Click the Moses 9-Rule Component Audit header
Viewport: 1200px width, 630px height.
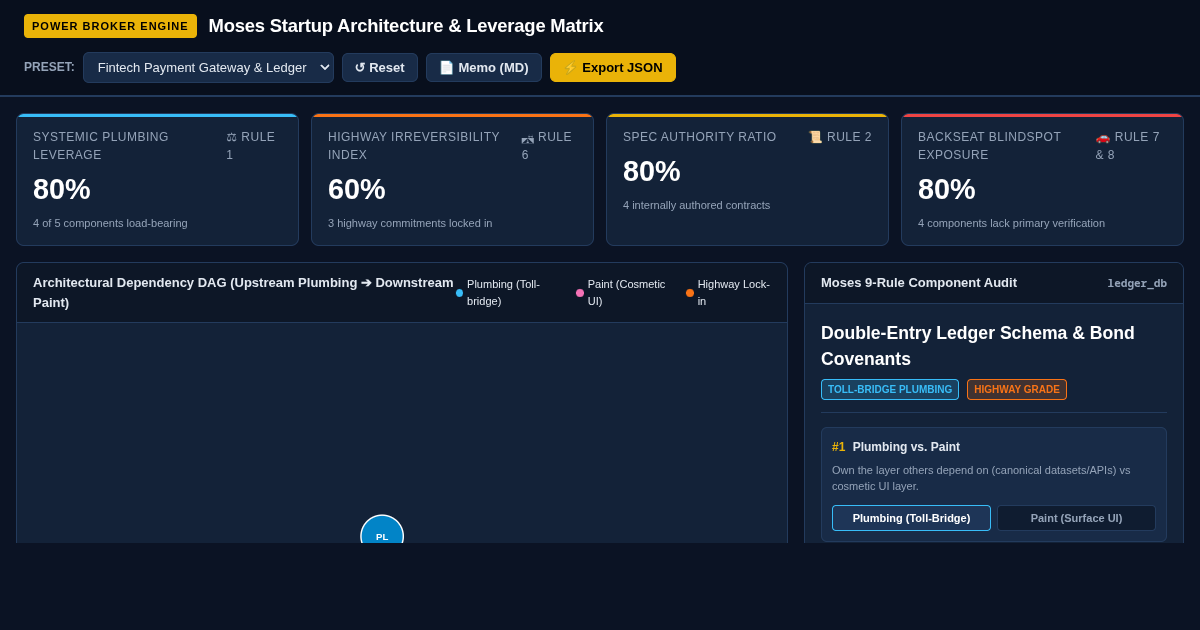coord(919,283)
